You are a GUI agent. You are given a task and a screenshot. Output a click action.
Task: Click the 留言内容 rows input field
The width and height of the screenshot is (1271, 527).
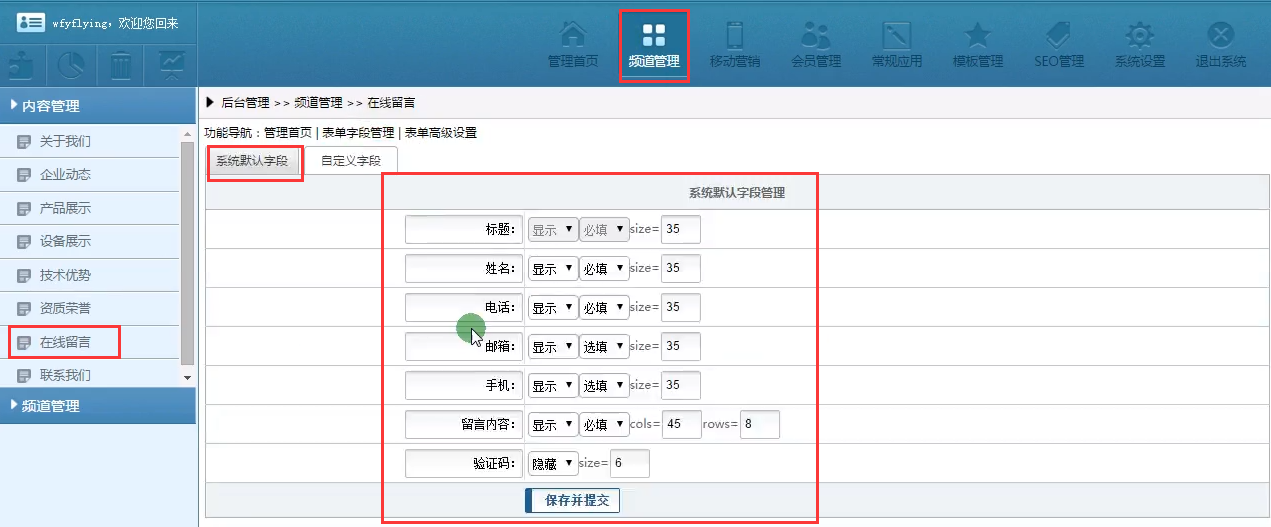click(x=759, y=425)
